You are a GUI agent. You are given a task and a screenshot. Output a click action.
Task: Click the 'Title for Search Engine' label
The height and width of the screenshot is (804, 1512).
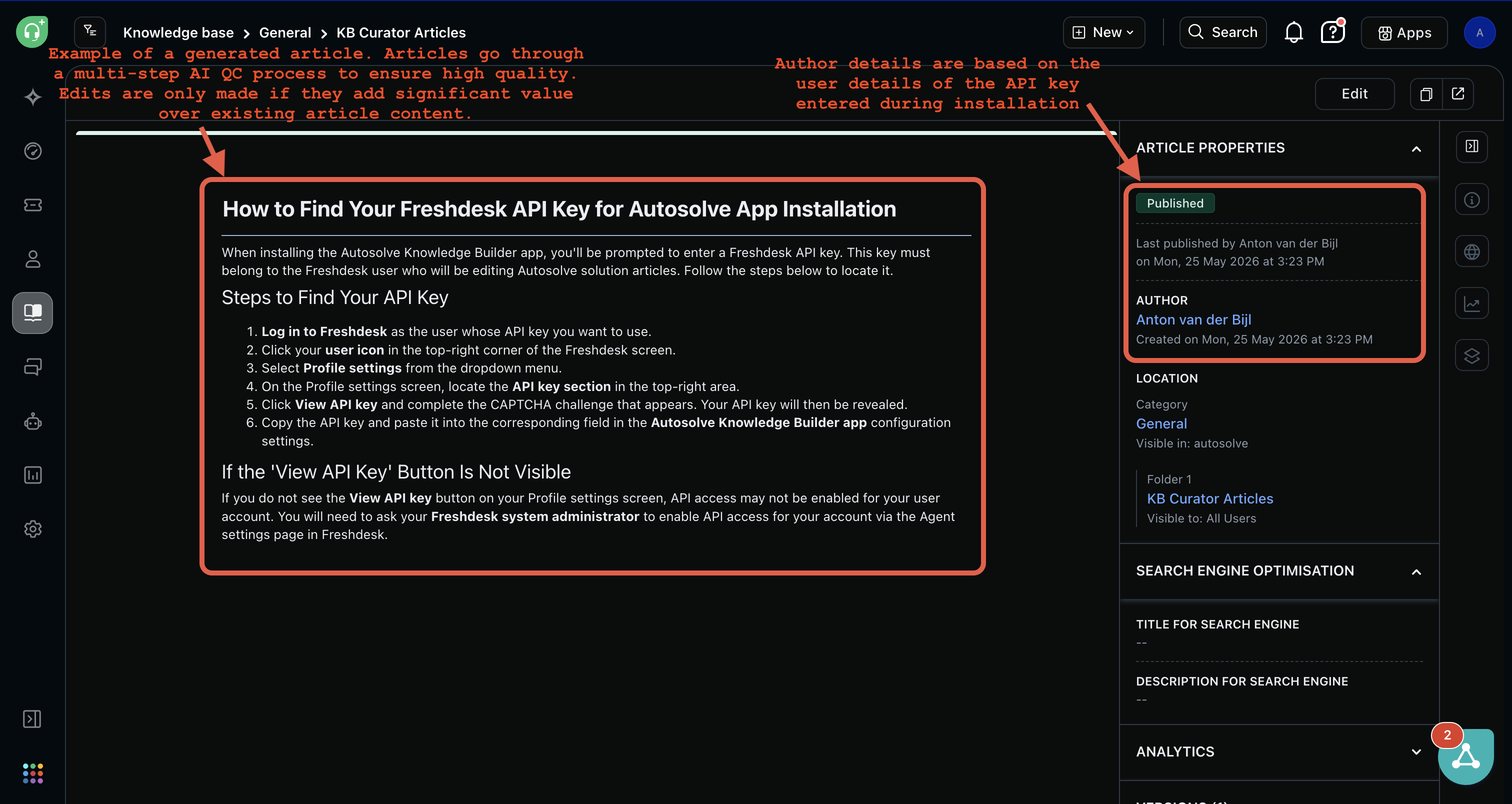(1217, 624)
